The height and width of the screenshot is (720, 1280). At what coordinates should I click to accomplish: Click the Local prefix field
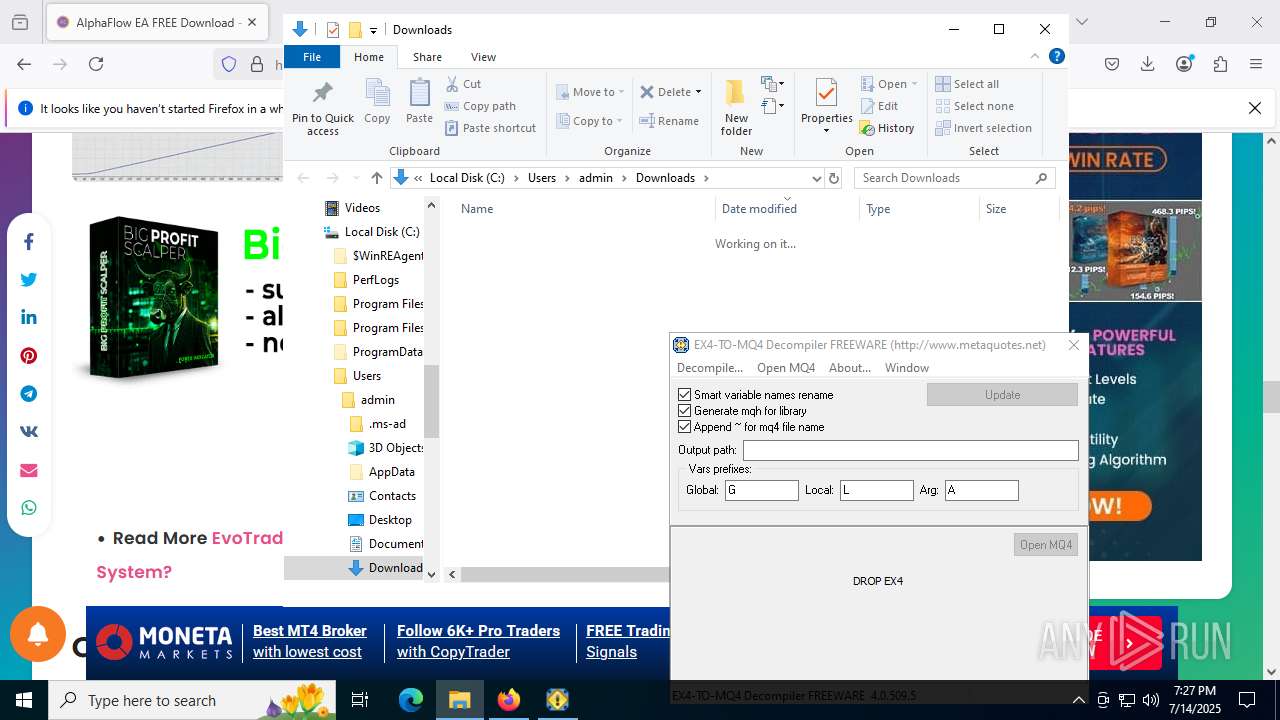click(x=877, y=490)
